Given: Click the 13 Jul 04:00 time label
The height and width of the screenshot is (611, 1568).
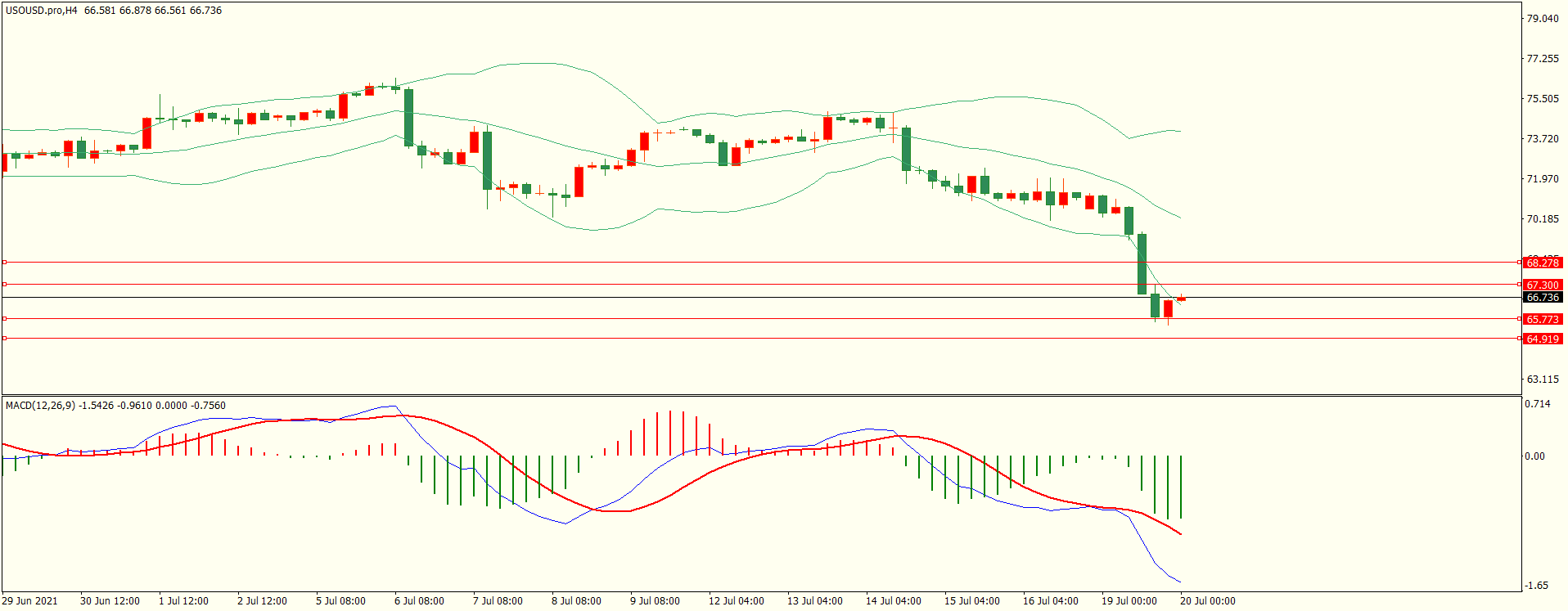Looking at the screenshot, I should 815,601.
